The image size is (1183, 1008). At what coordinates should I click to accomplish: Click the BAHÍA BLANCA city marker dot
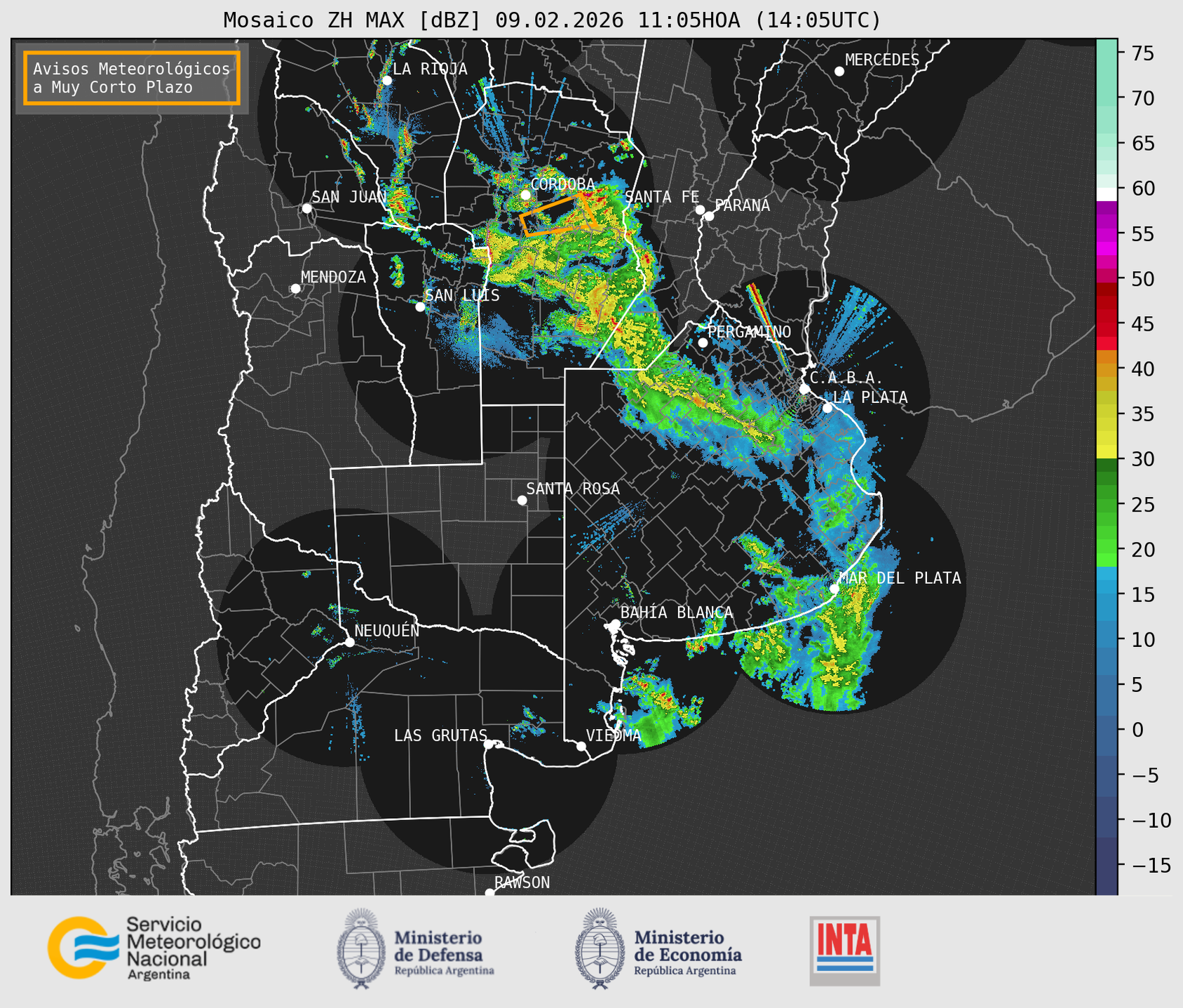tap(615, 623)
